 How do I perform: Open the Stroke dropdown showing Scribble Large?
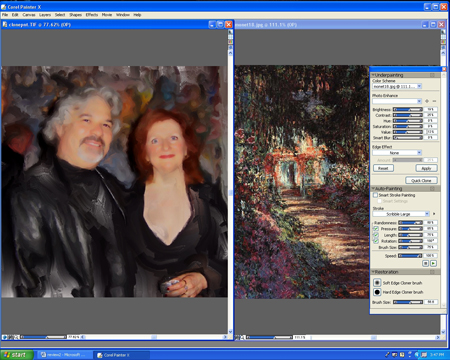click(401, 214)
